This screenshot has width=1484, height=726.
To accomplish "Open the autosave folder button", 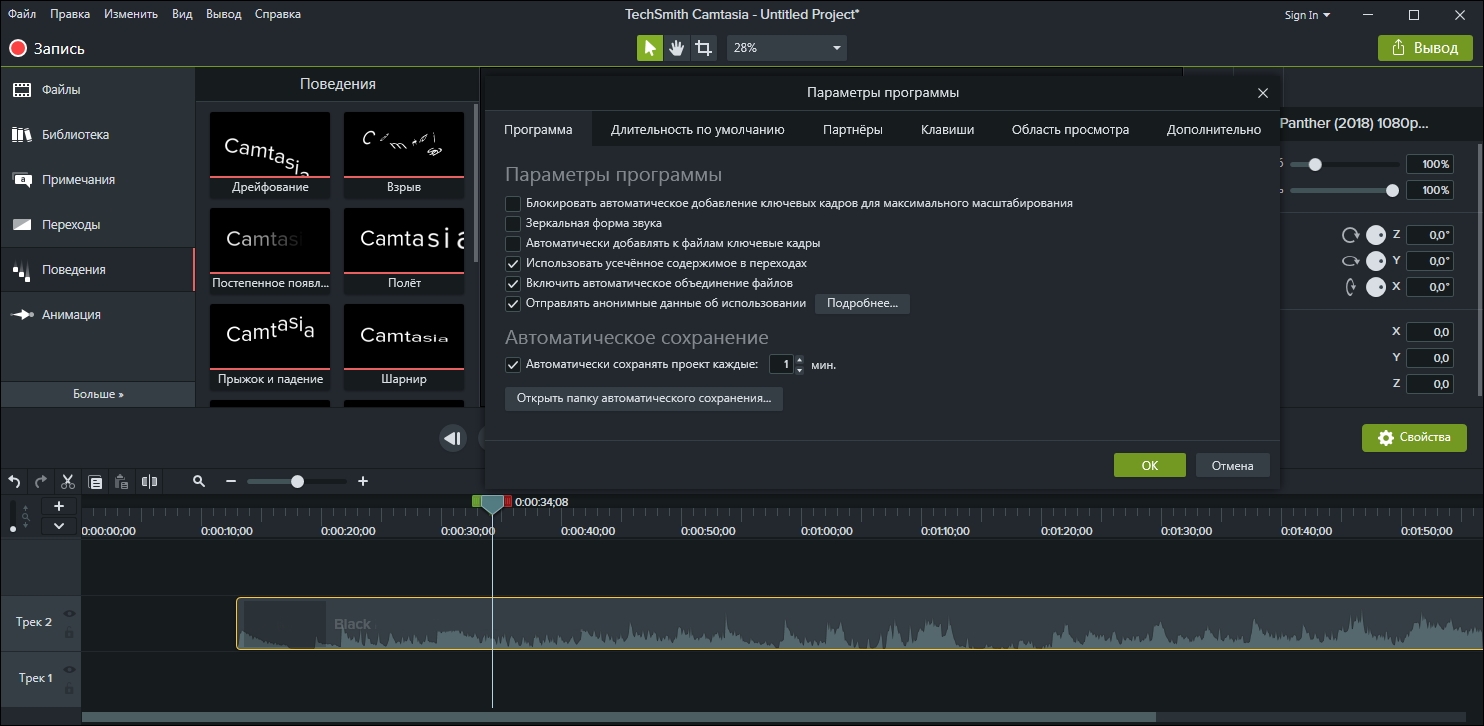I will [x=643, y=398].
